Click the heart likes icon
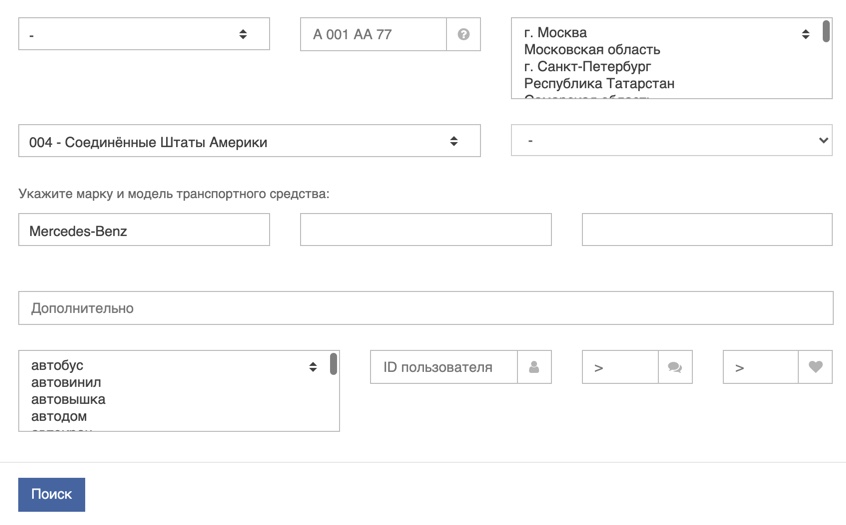 (815, 367)
